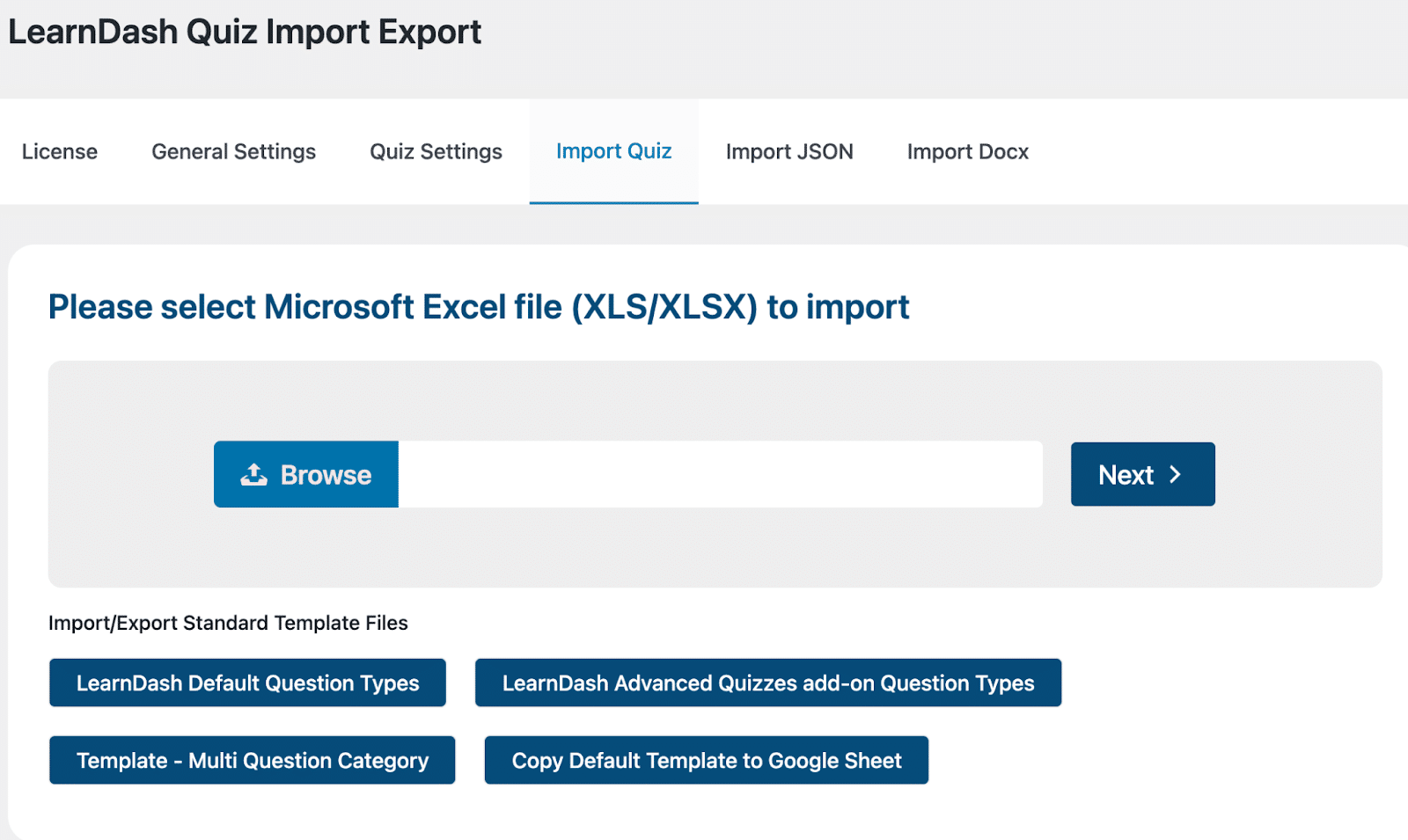Open the Import Docx tab

coord(967,151)
